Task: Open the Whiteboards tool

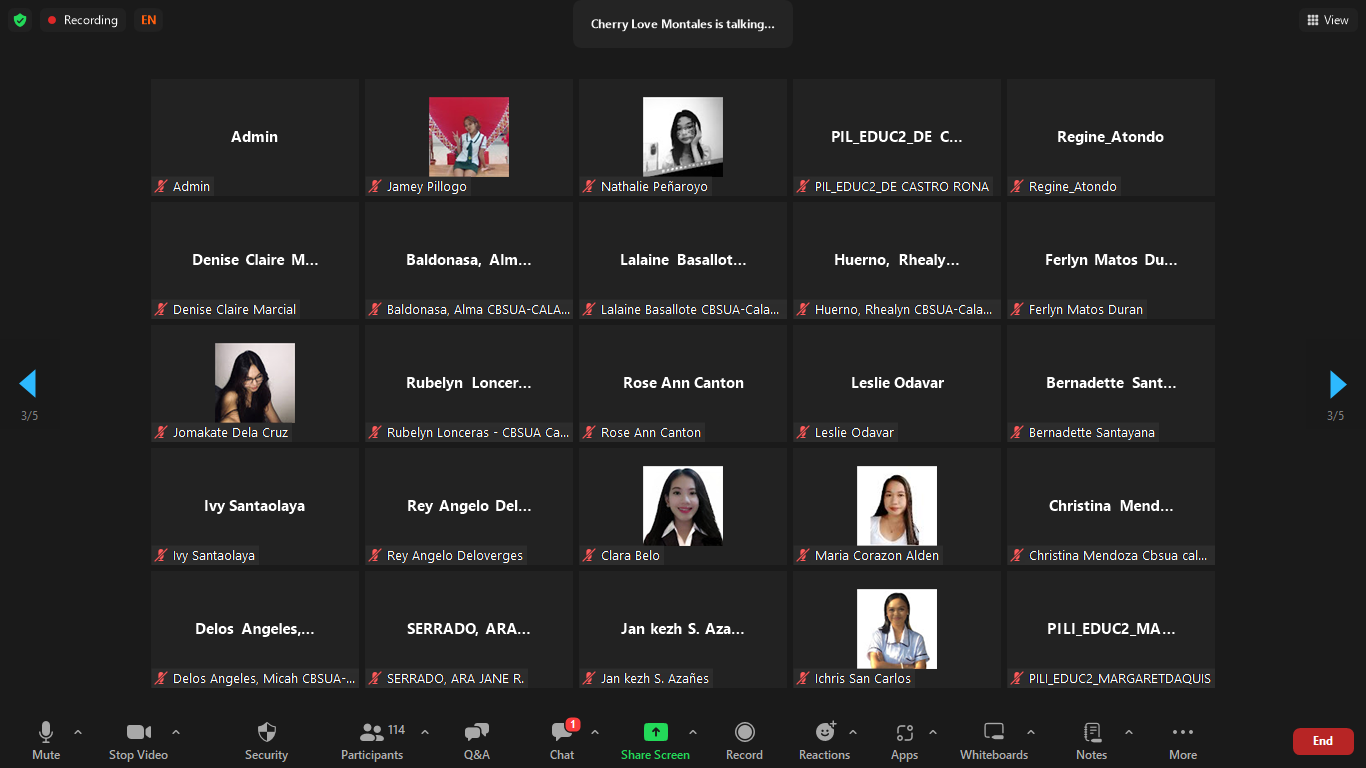Action: (x=993, y=740)
